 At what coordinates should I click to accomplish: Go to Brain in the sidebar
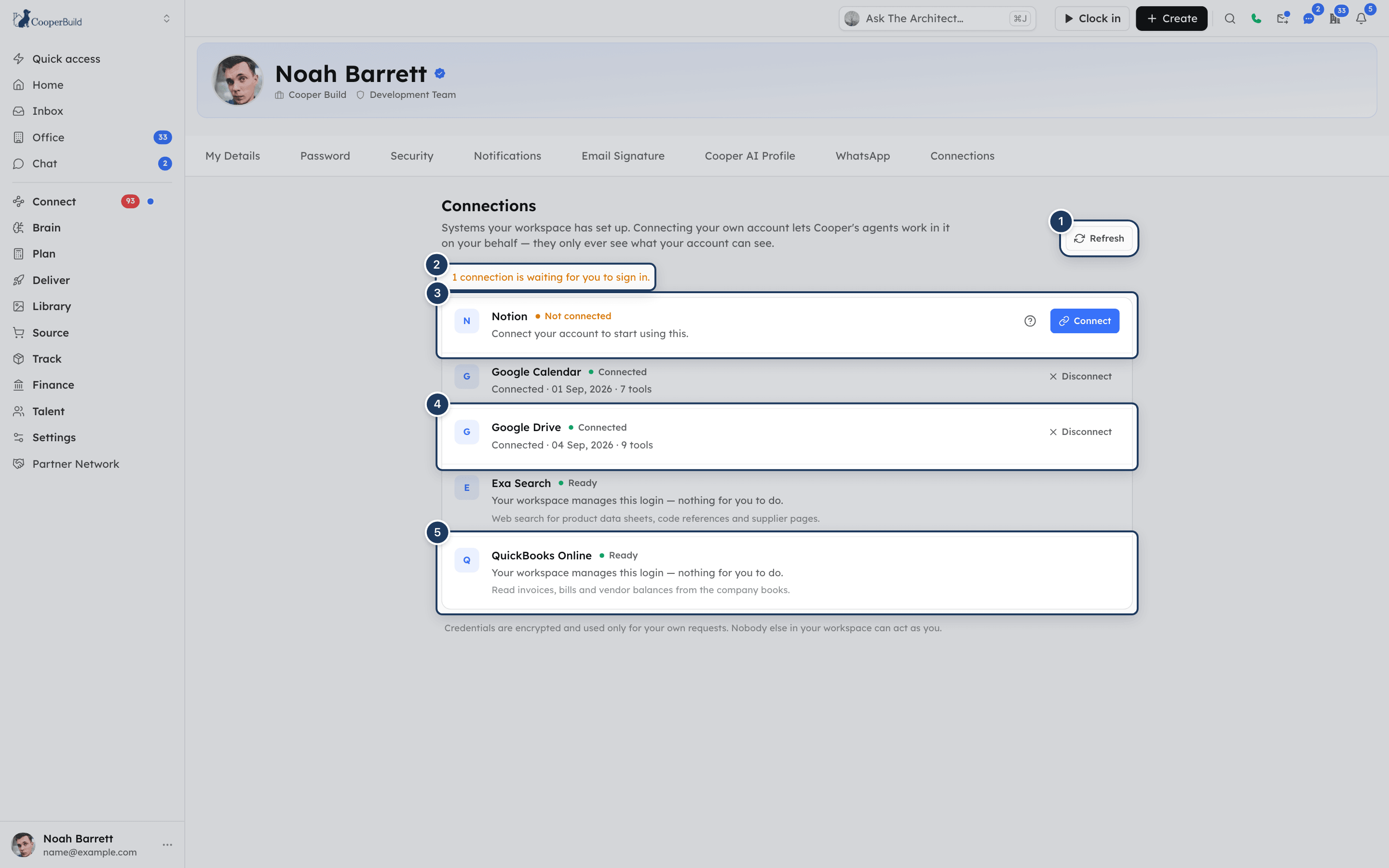92,227
